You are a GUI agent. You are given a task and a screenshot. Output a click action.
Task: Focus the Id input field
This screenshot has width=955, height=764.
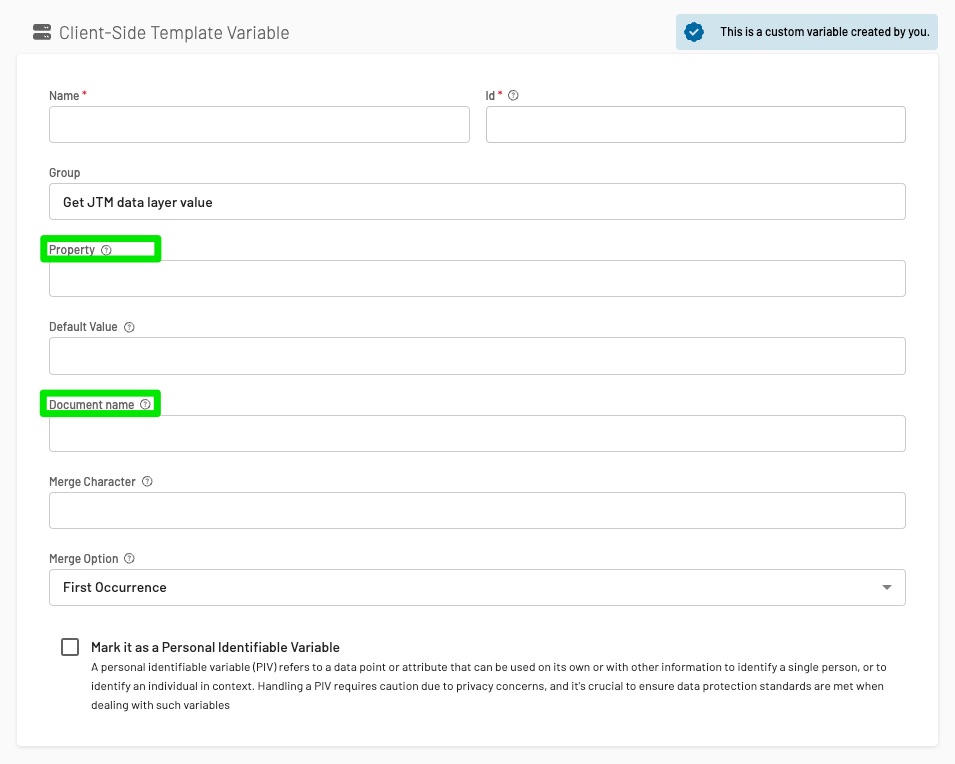(x=695, y=124)
